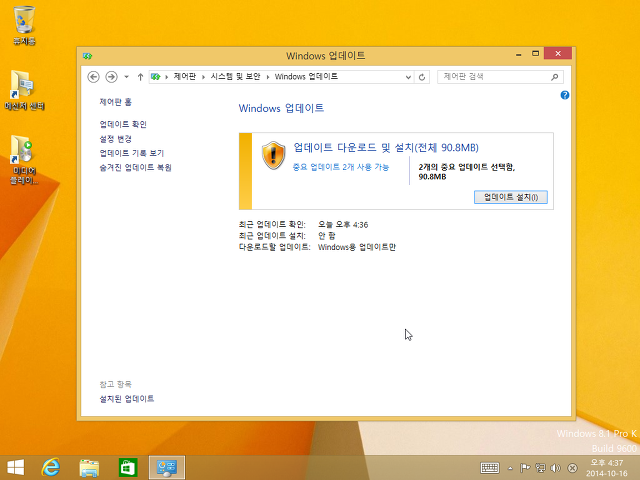
Task: Click the Control Panel taskbar button
Action: [x=167, y=467]
